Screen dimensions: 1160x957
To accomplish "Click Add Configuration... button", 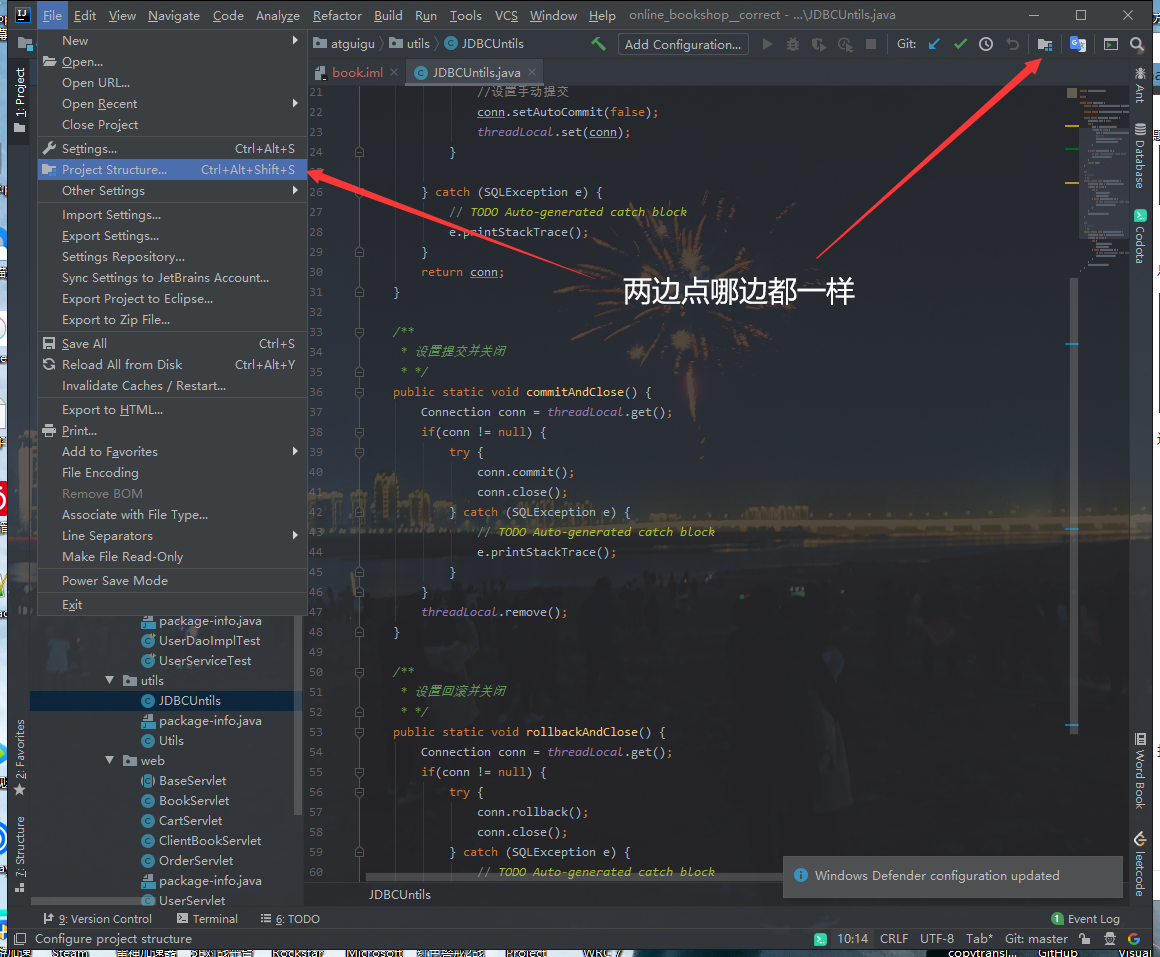I will pyautogui.click(x=683, y=44).
